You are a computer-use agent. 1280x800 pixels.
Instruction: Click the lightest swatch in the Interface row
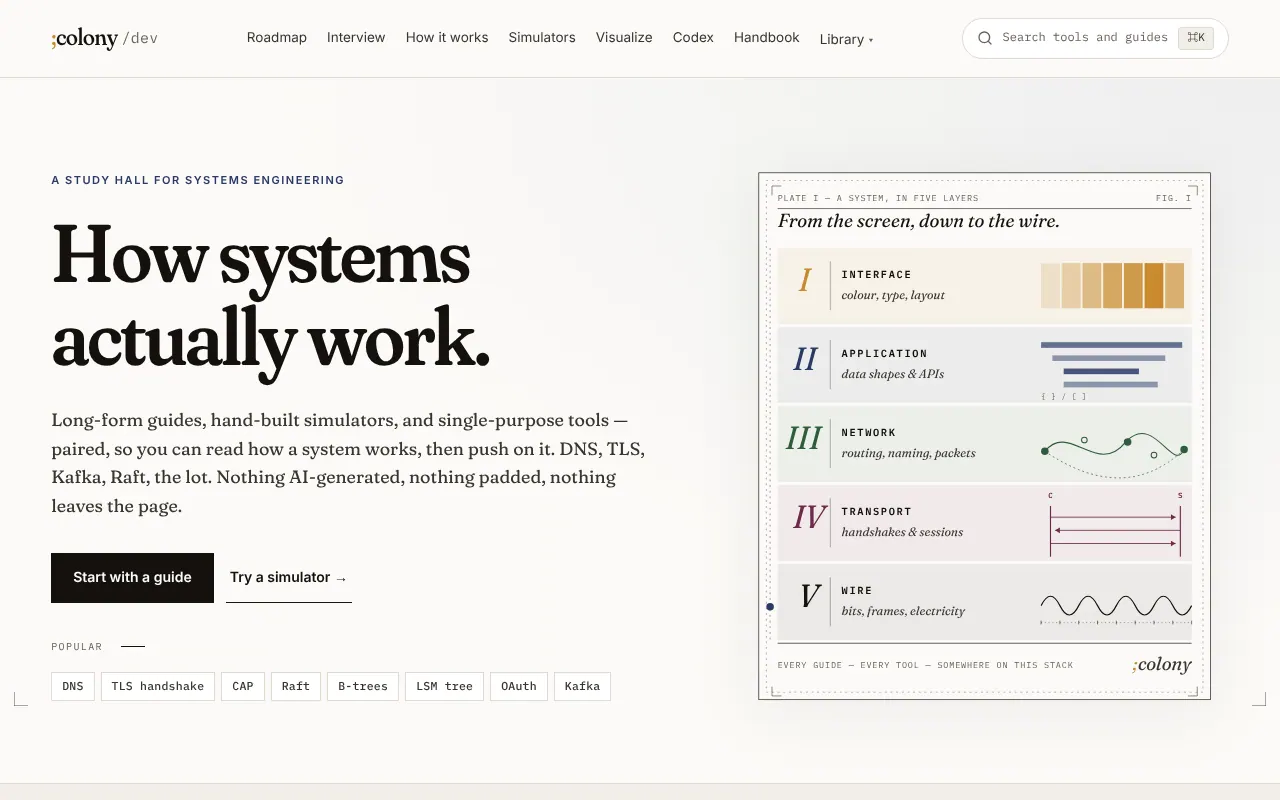click(x=1050, y=286)
